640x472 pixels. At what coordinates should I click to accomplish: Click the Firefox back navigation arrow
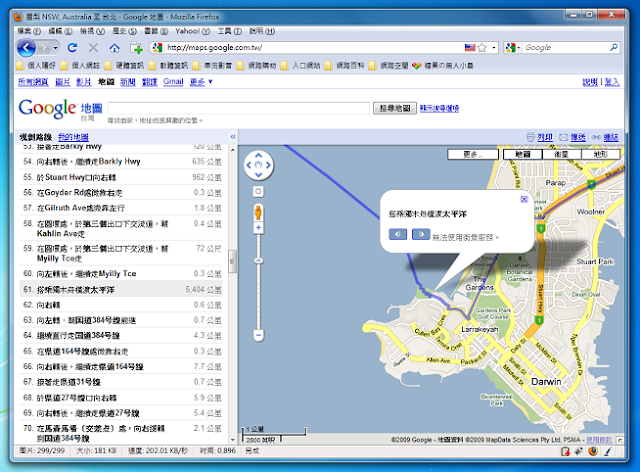click(26, 48)
